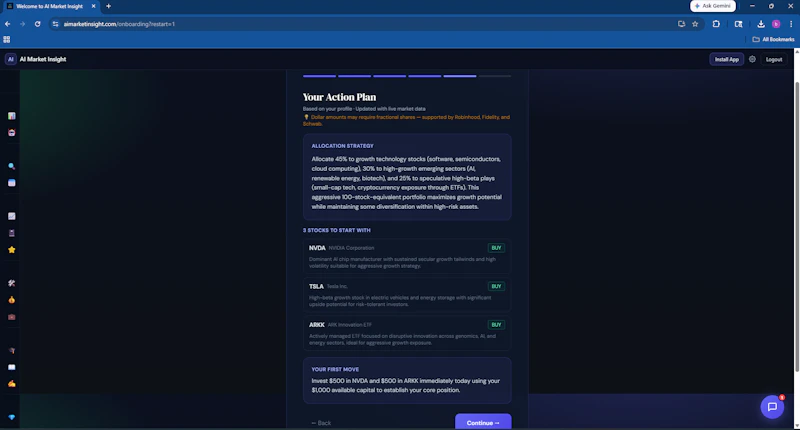Open the hammer and wrench tools icon
The height and width of the screenshot is (430, 800).
click(12, 283)
